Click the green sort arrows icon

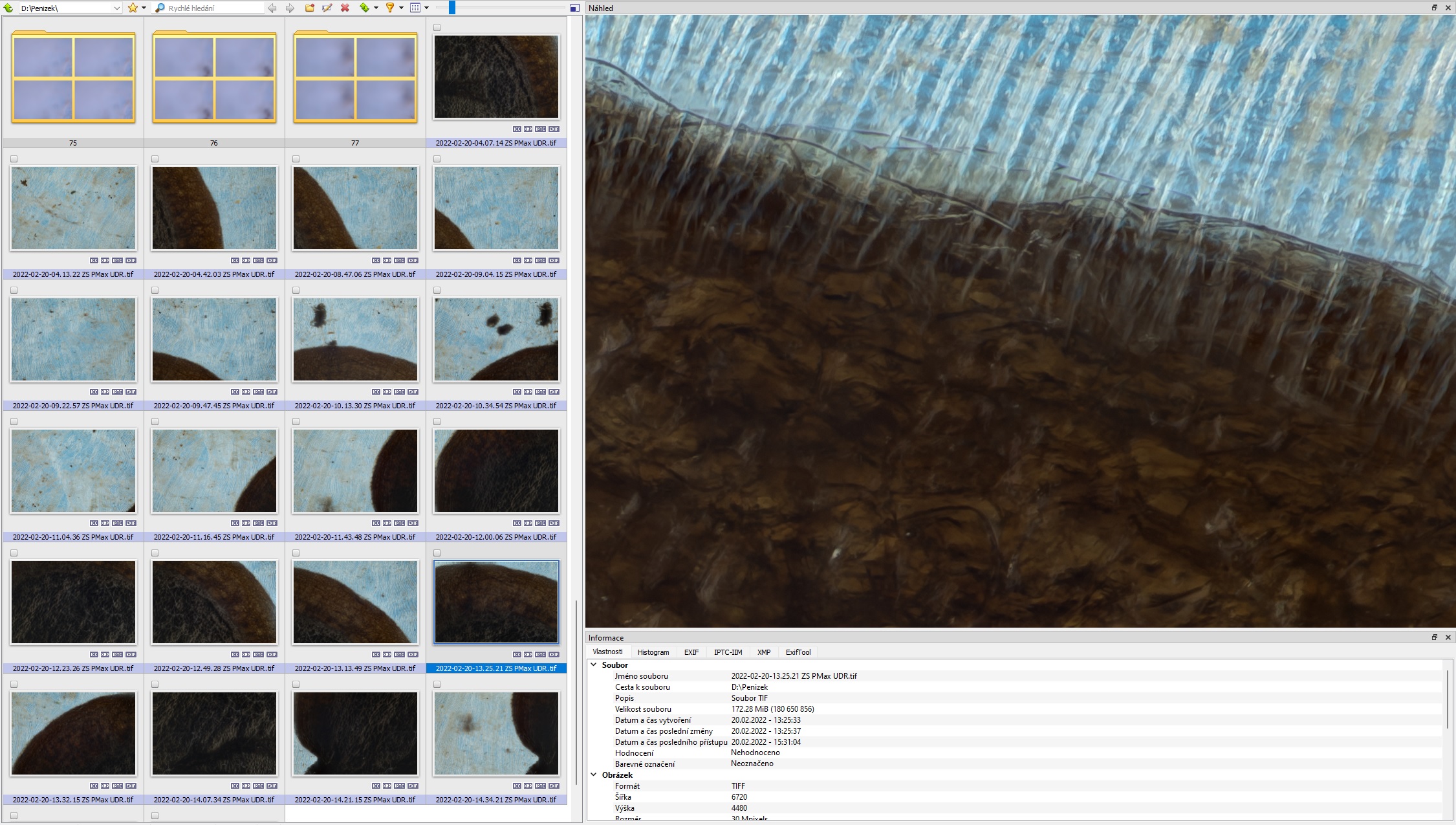[365, 8]
